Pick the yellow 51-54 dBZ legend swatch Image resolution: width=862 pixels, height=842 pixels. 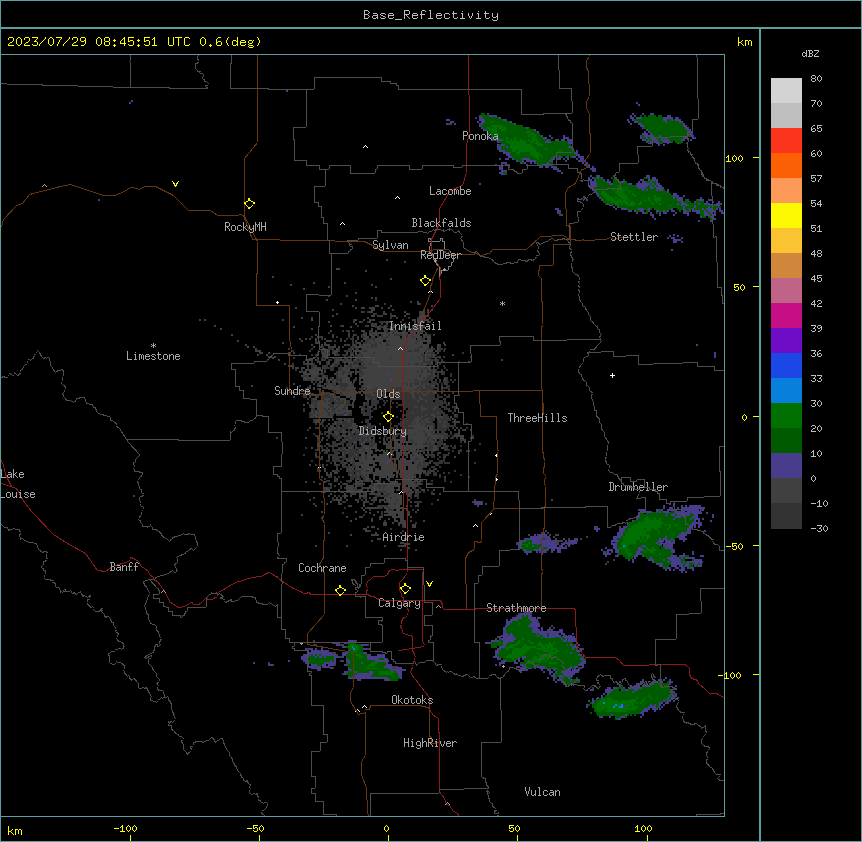tap(786, 215)
